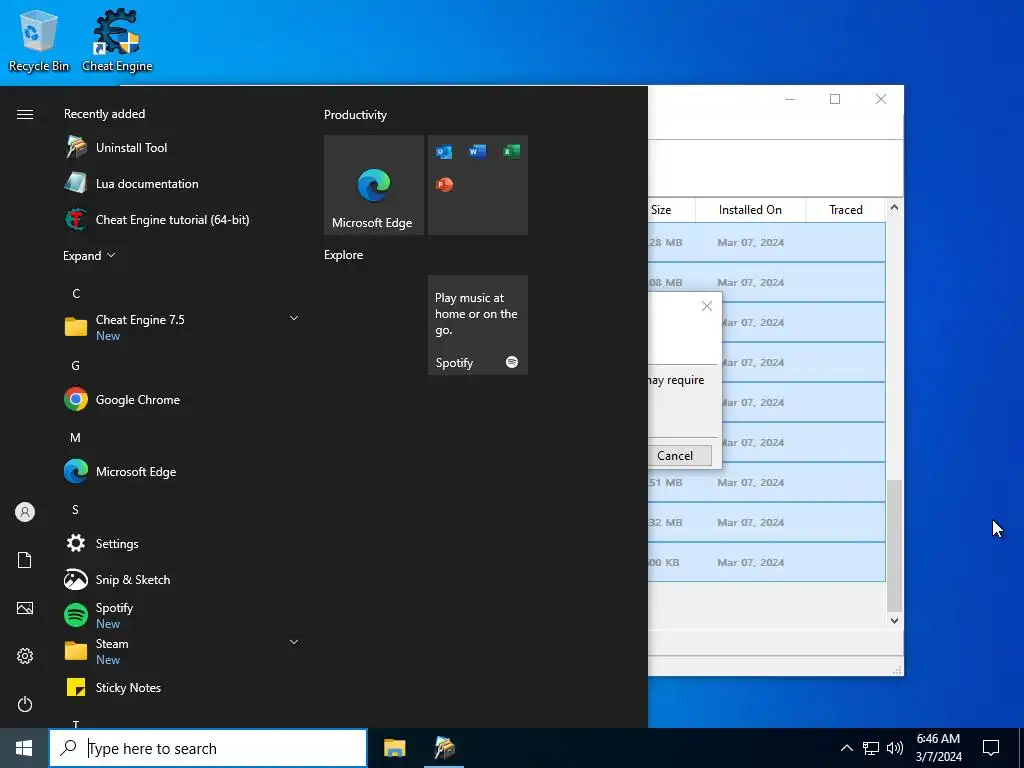Click the Microsoft Edge productivity tile
This screenshot has height=768, width=1024.
[x=374, y=185]
